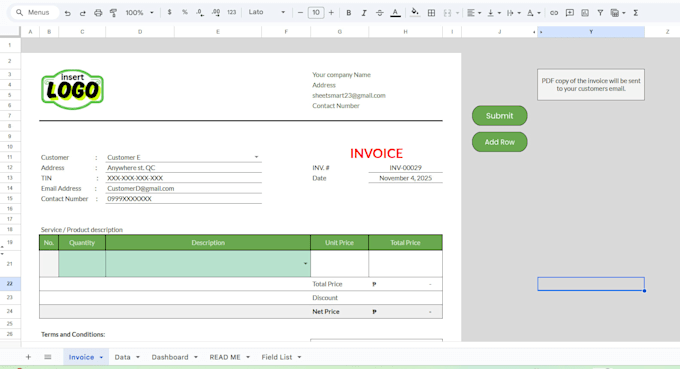Print the spreadsheet using printer icon
The height and width of the screenshot is (369, 680).
[98, 13]
